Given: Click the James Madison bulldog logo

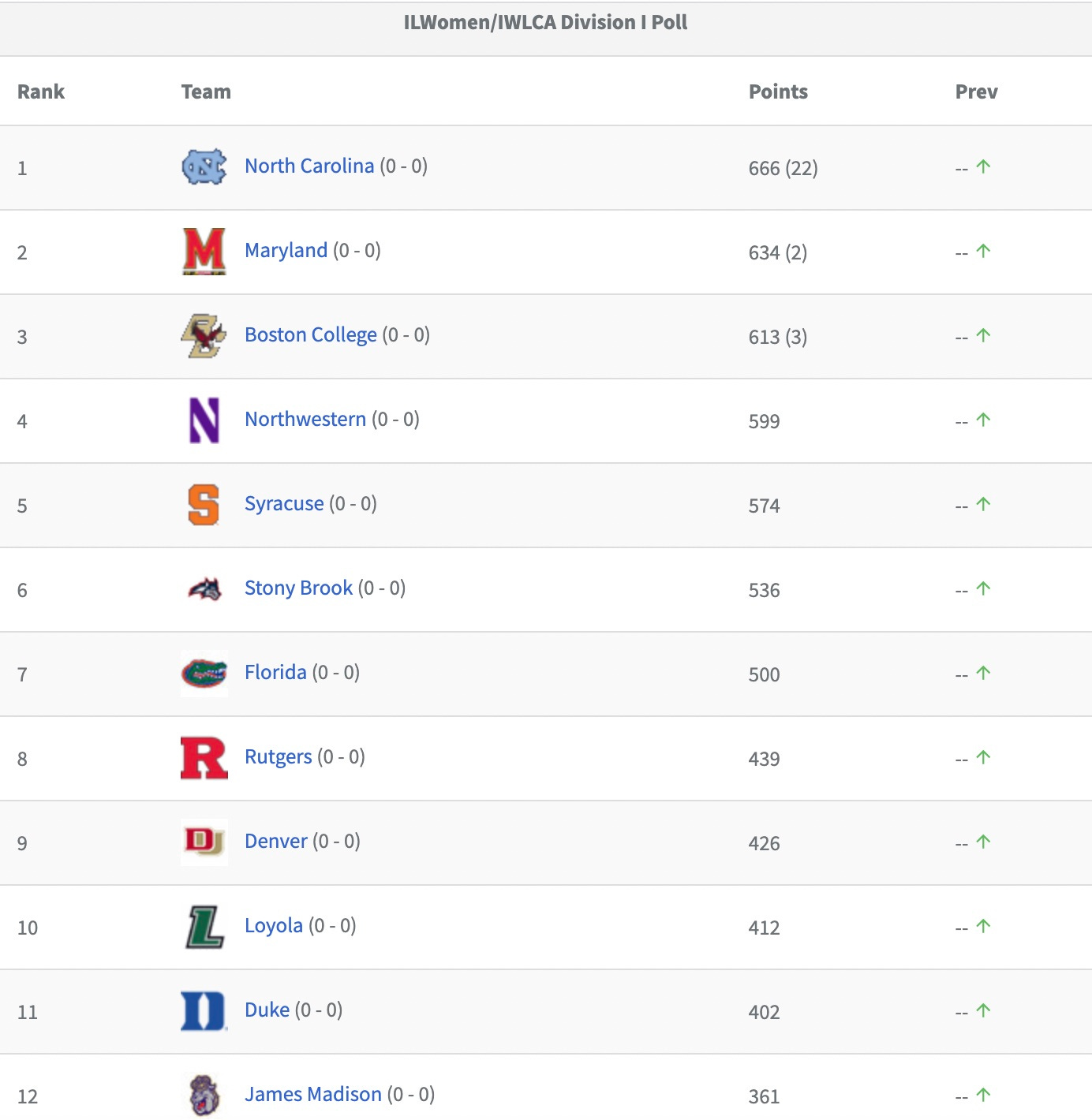Looking at the screenshot, I should [204, 1095].
